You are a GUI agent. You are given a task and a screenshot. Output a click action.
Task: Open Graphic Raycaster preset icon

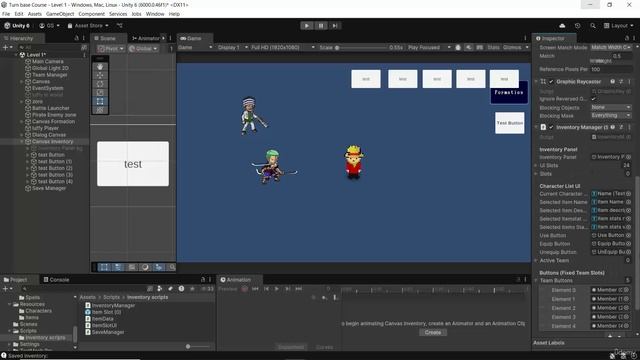(621, 82)
